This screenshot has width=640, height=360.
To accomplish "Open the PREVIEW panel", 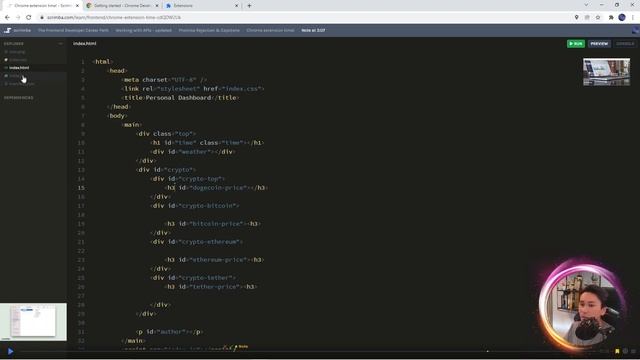I will [599, 44].
